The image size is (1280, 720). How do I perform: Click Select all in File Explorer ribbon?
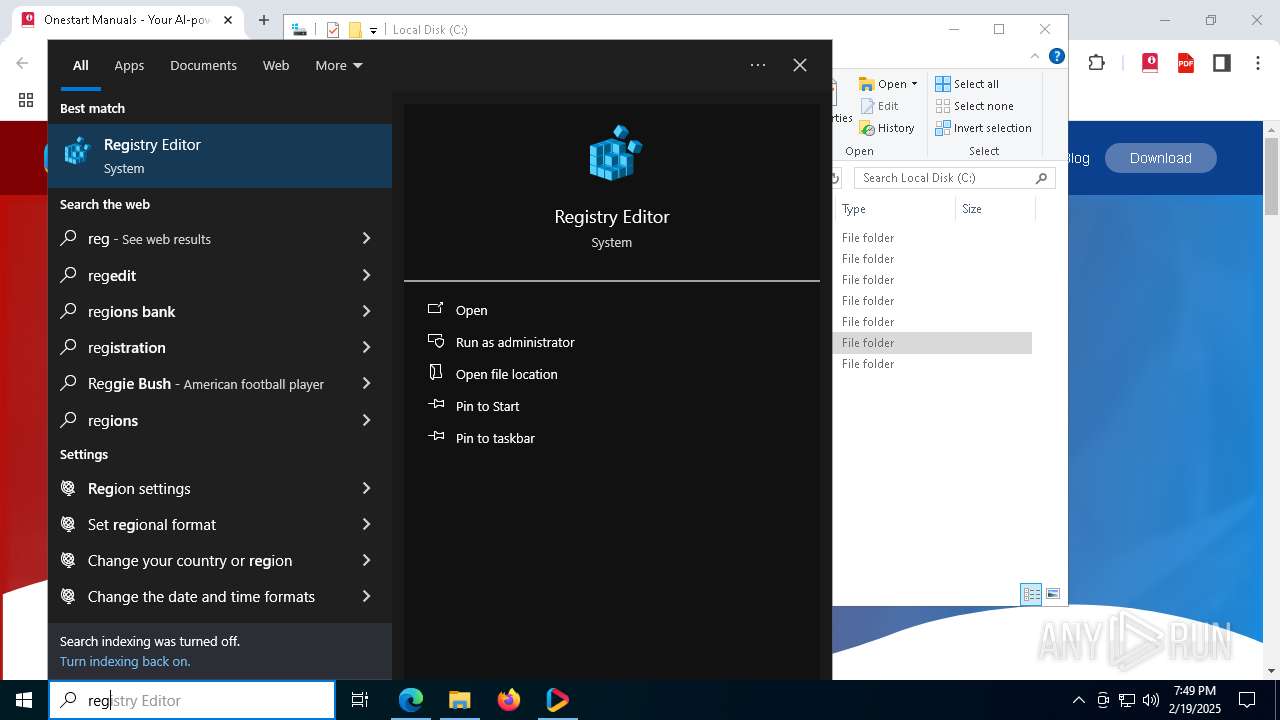tap(967, 84)
